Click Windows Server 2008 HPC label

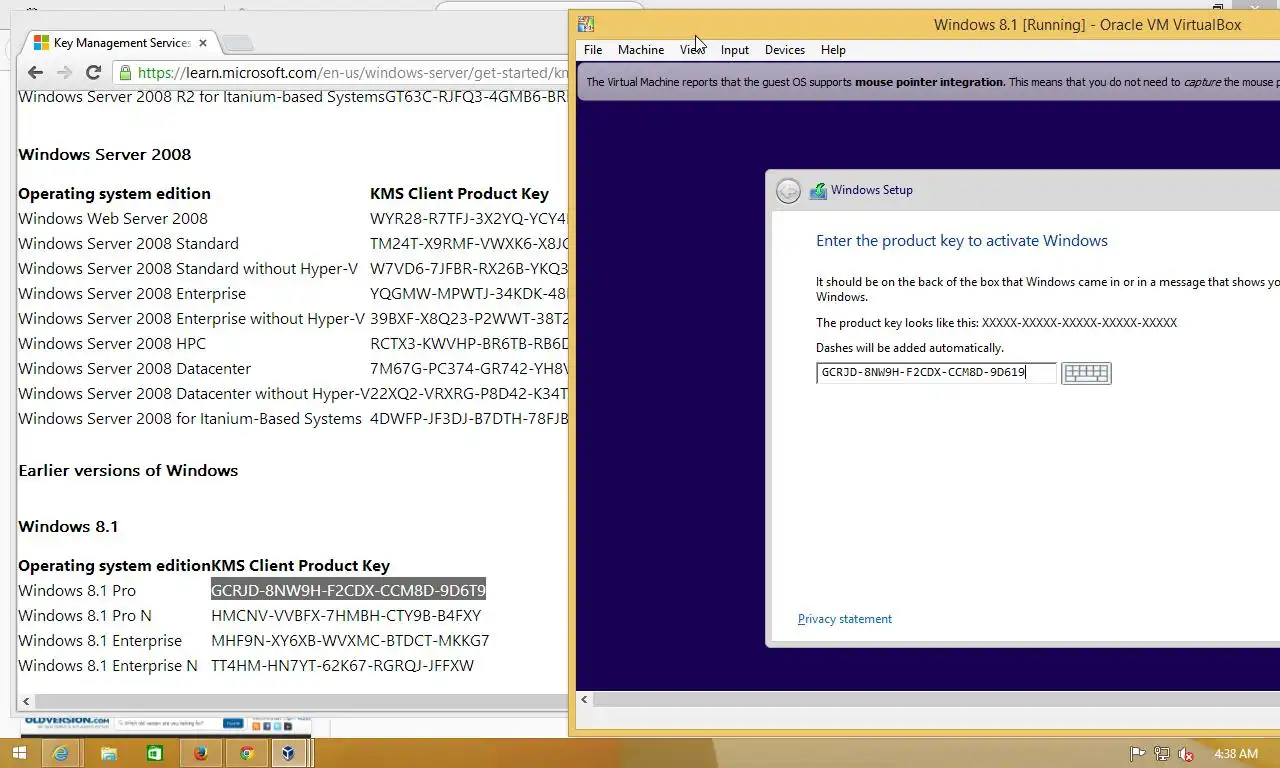(x=112, y=343)
